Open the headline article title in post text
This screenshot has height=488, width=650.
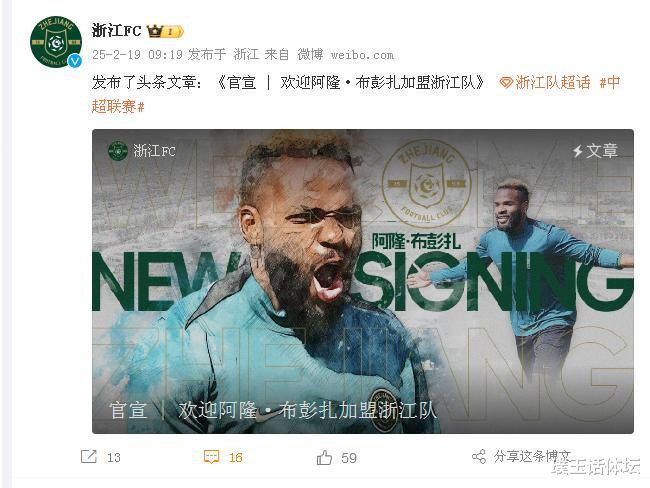[x=351, y=83]
